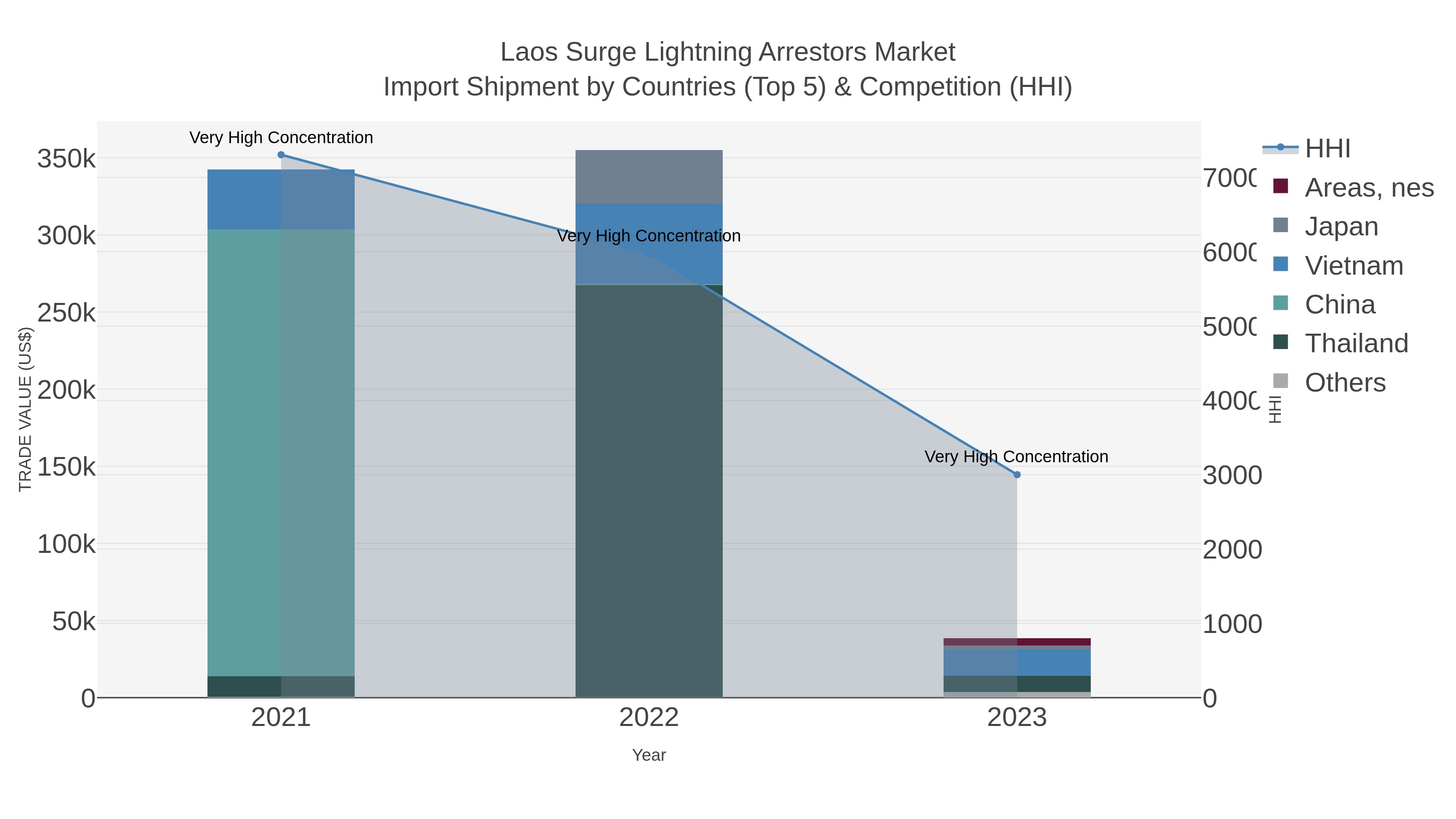The image size is (1456, 819).
Task: Click the 1000 right-axis tick label
Action: pos(1232,624)
